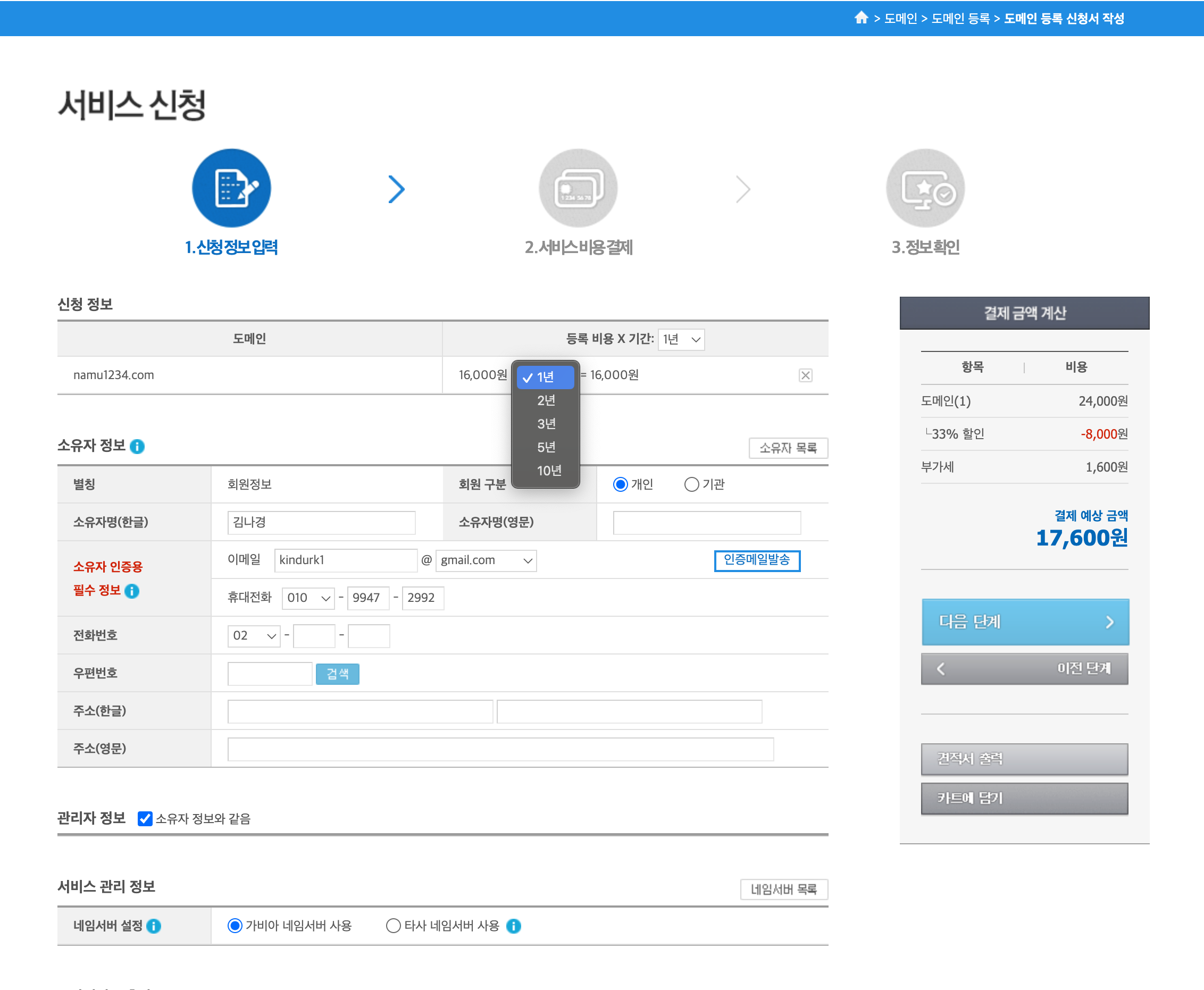
Task: Select the 기관 member type radio
Action: click(691, 485)
